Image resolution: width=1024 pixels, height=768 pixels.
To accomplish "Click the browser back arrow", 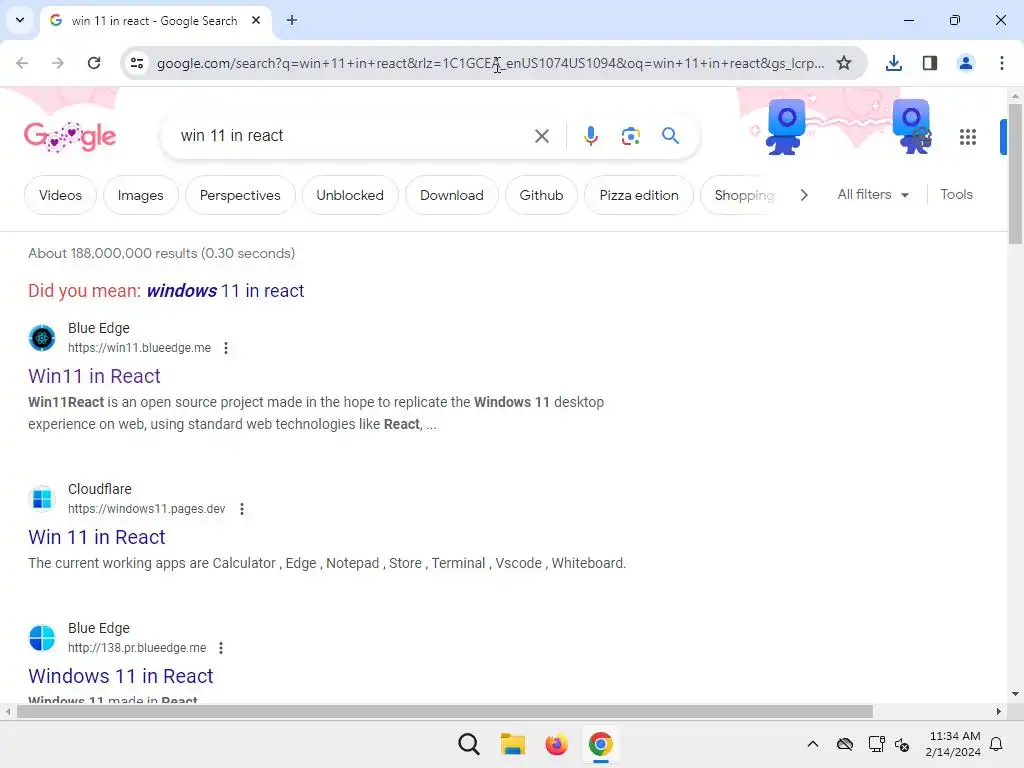I will click(x=22, y=63).
